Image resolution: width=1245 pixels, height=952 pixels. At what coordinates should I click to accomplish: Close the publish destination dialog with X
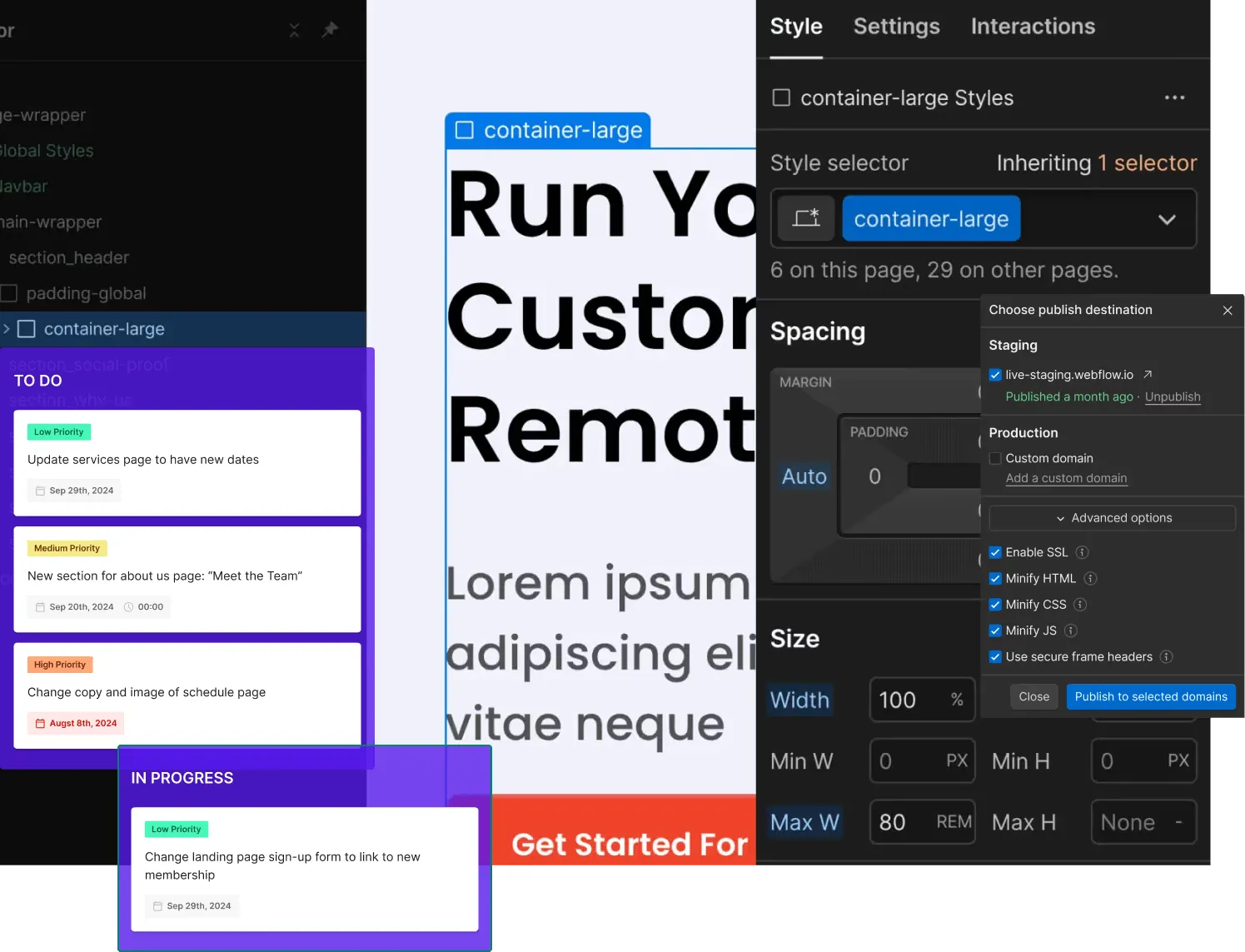click(1227, 310)
